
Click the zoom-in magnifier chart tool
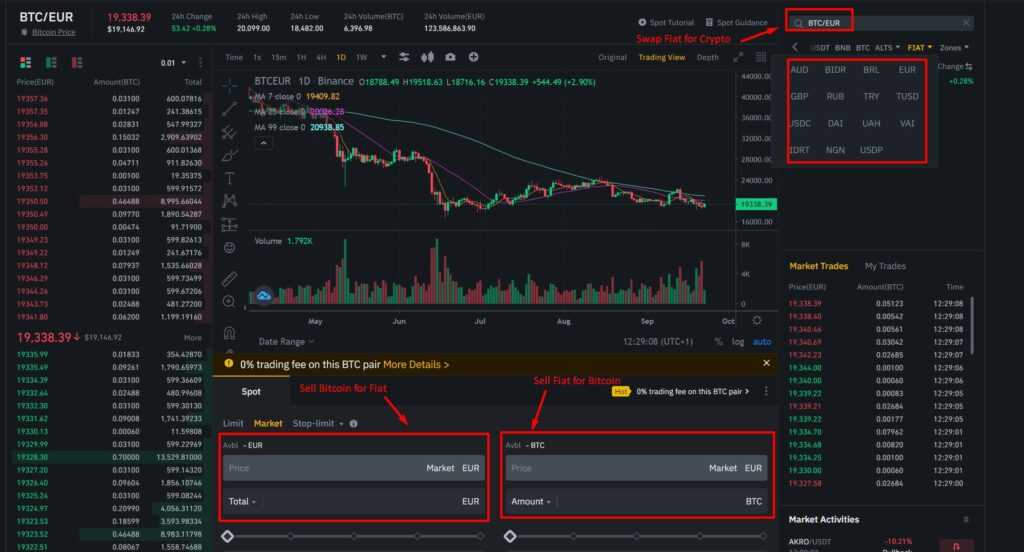pos(229,301)
